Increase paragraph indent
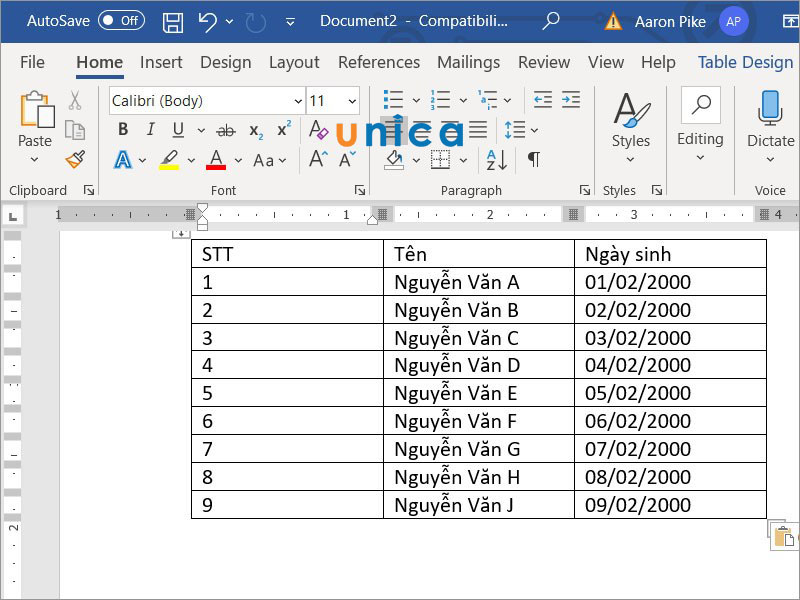 pyautogui.click(x=571, y=99)
